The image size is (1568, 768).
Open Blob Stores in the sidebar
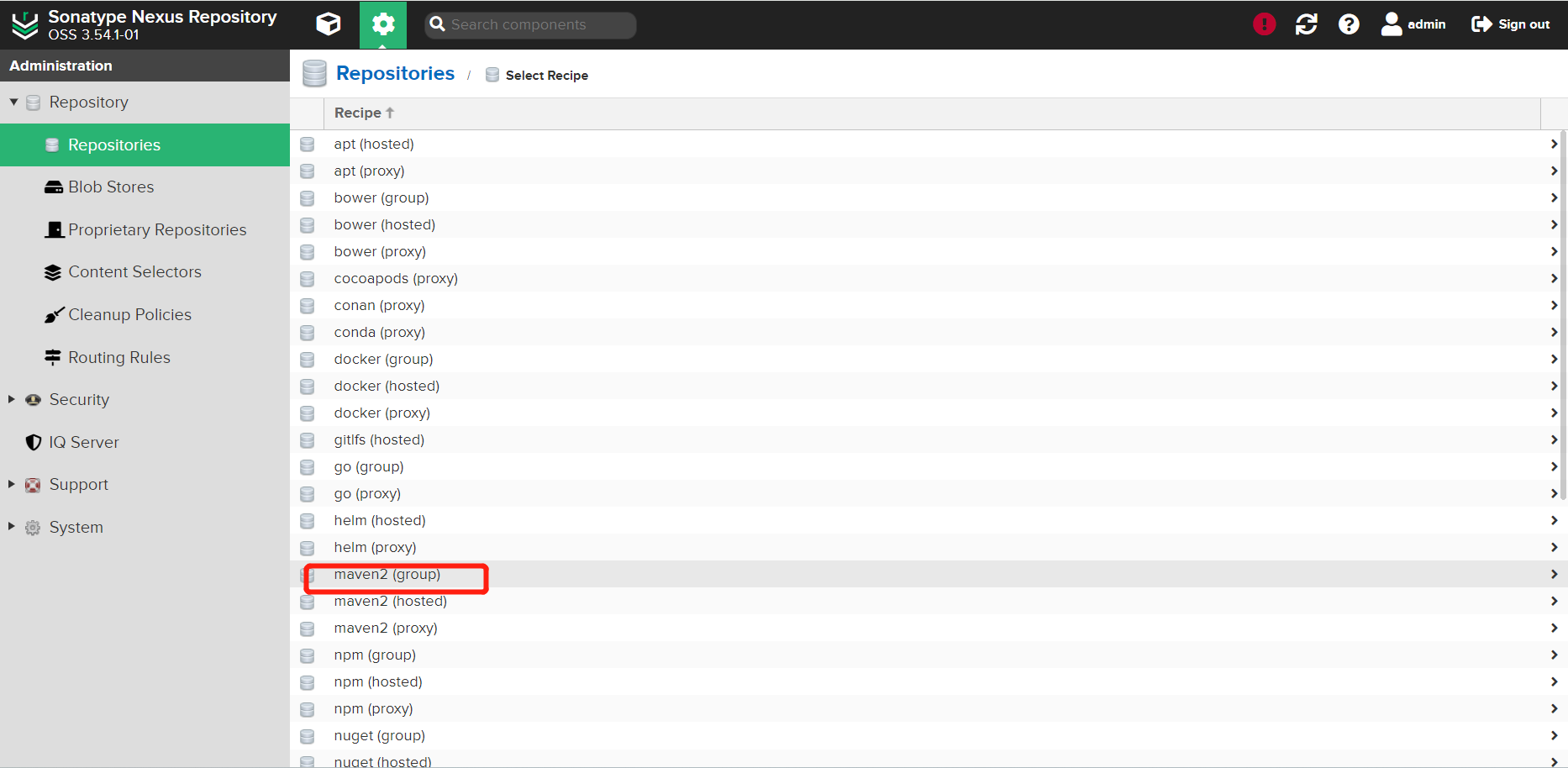[145, 187]
